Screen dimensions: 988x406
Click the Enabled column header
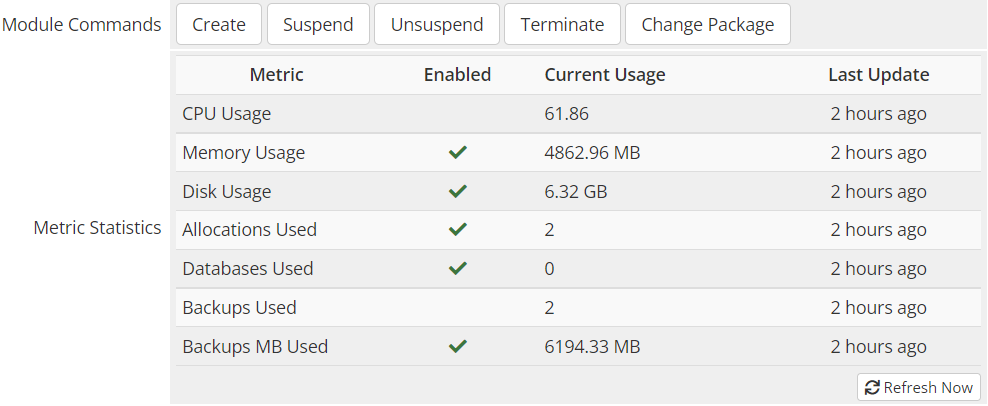pos(457,75)
